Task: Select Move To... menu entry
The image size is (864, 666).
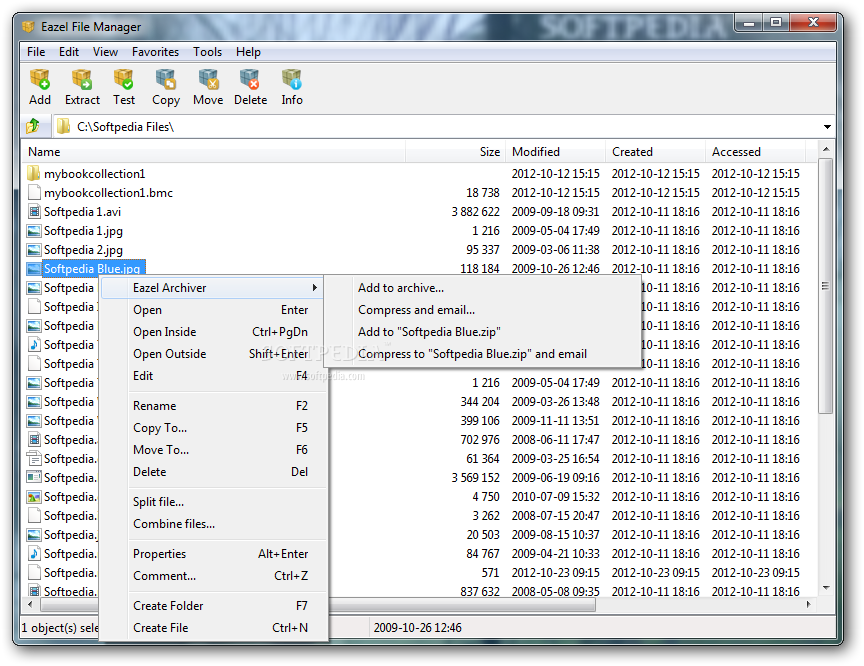Action: coord(213,450)
